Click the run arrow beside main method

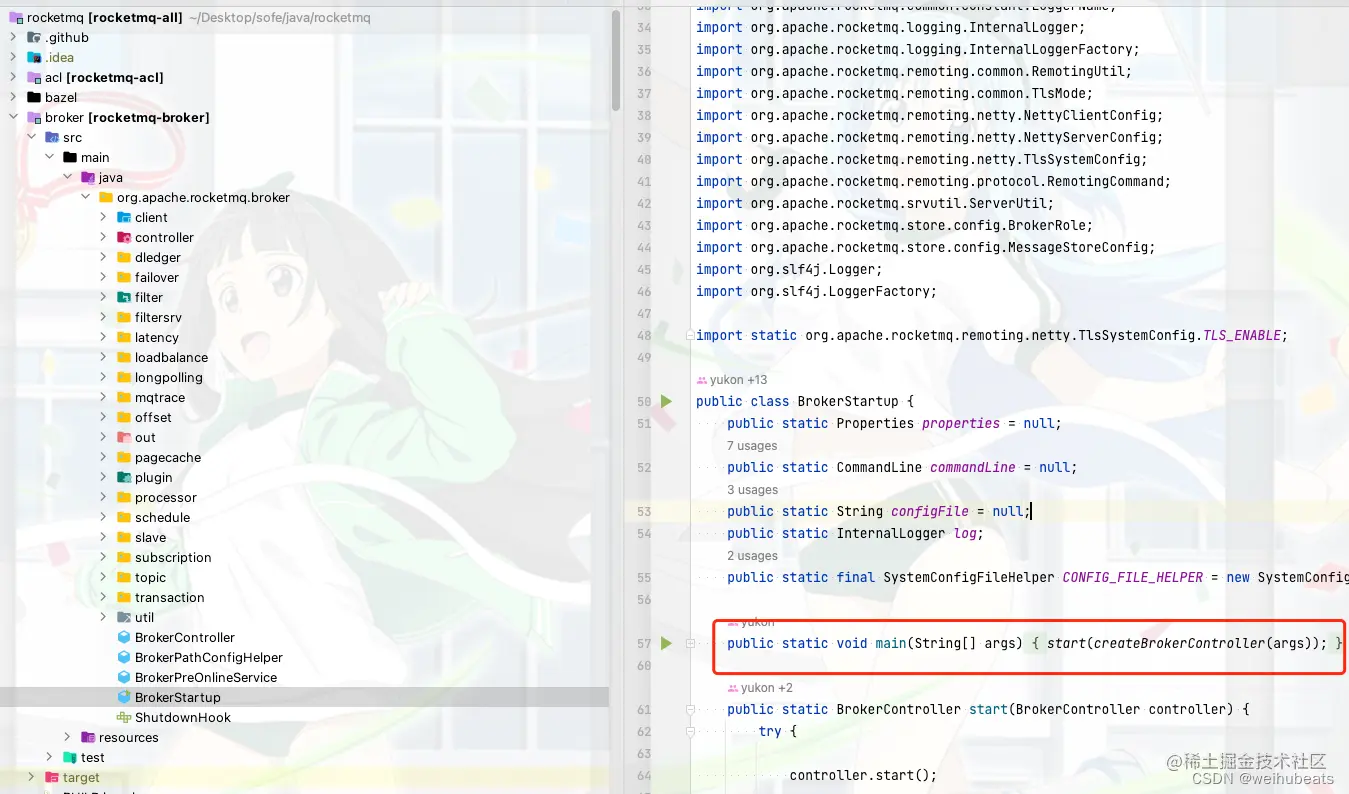666,643
